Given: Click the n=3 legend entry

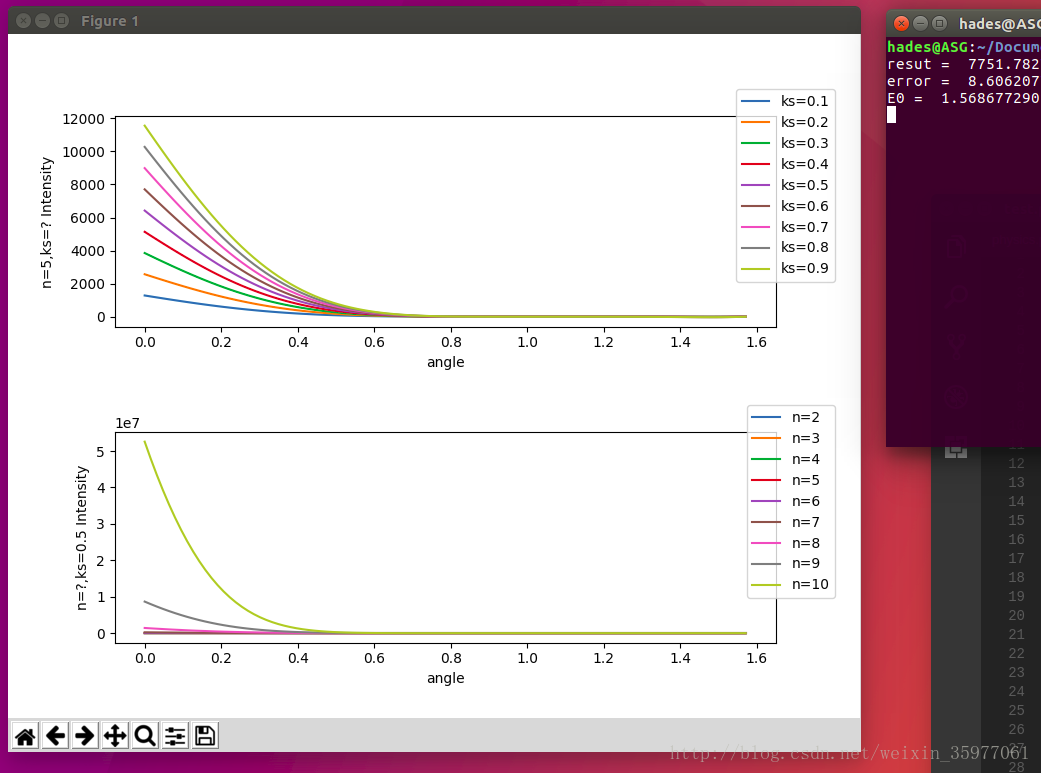Looking at the screenshot, I should [785, 438].
